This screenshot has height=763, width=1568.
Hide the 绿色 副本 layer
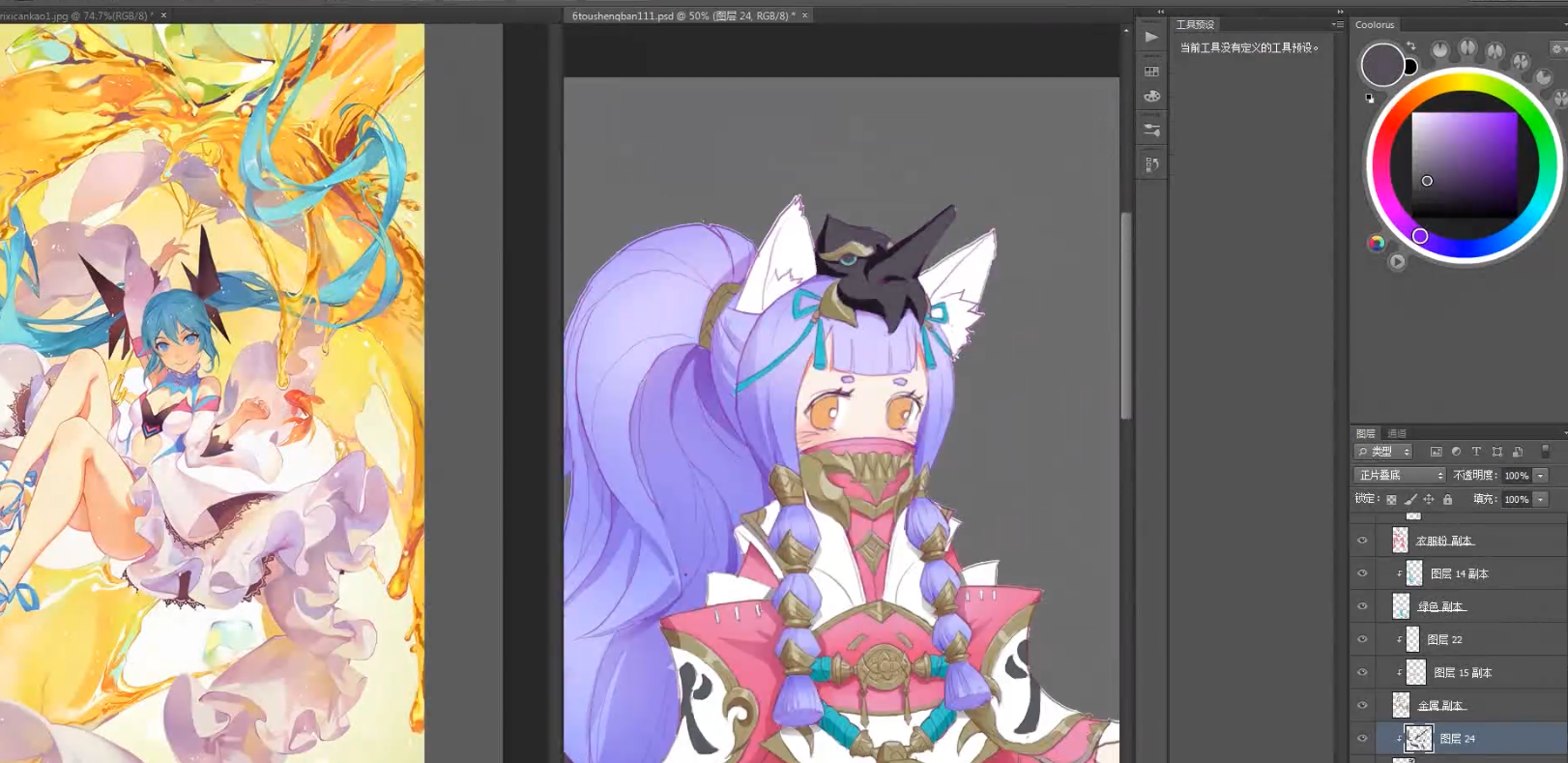pos(1362,606)
